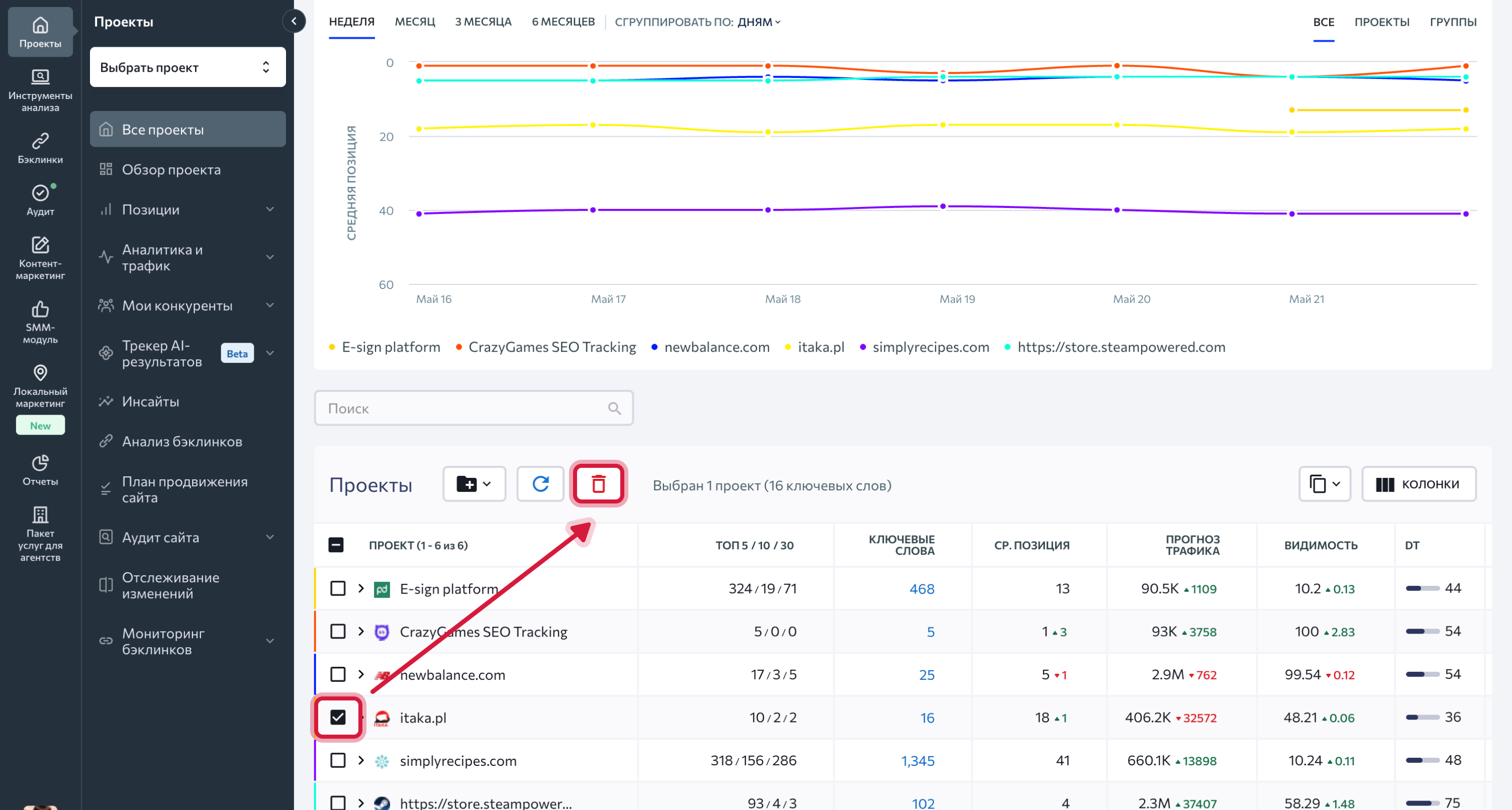Uncheck the itaka.pl row checkbox

pos(337,717)
